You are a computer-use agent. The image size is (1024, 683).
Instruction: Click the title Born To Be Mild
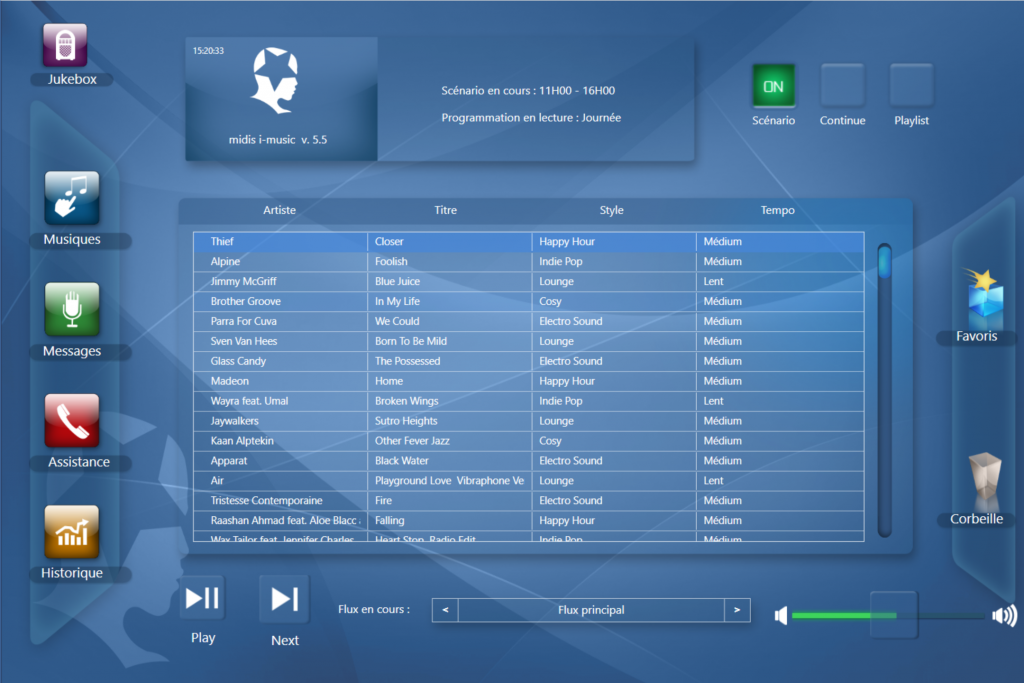[411, 341]
